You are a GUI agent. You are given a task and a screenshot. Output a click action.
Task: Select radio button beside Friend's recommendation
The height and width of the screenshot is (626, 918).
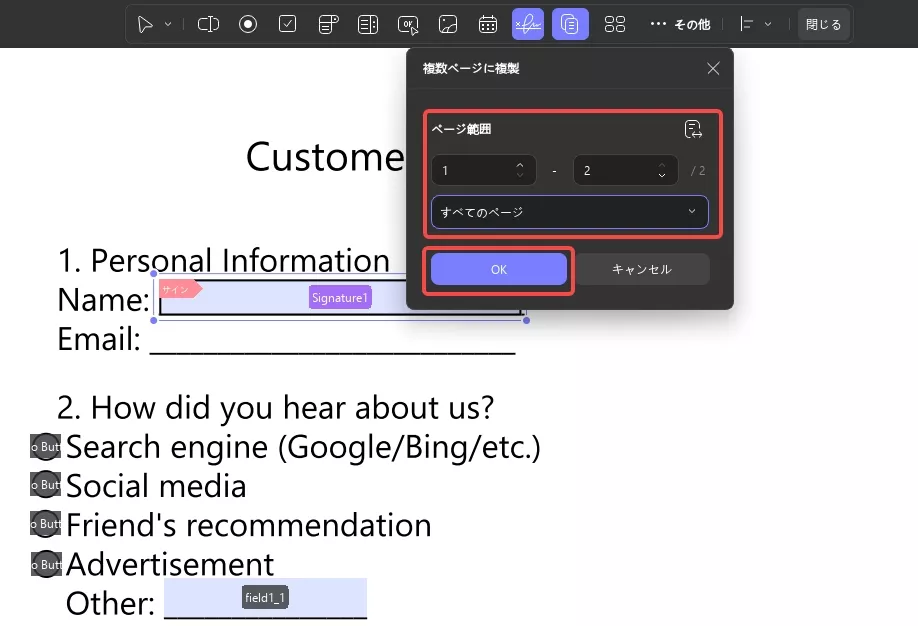(46, 524)
